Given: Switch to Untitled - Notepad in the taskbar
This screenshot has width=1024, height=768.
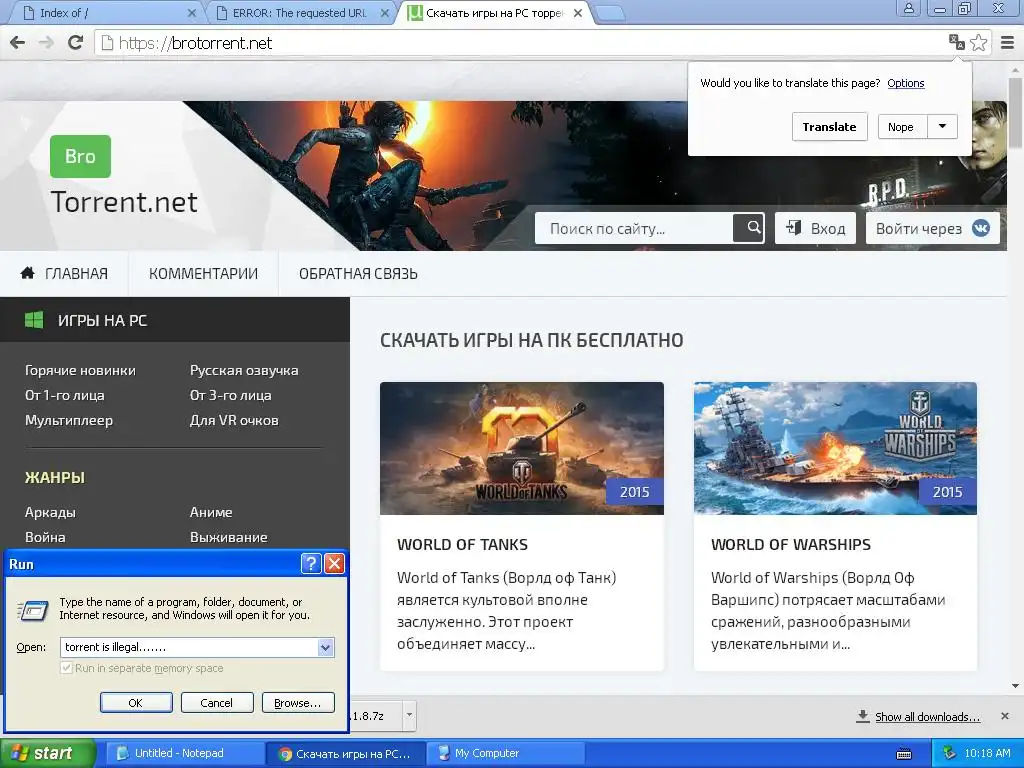Looking at the screenshot, I should (185, 753).
